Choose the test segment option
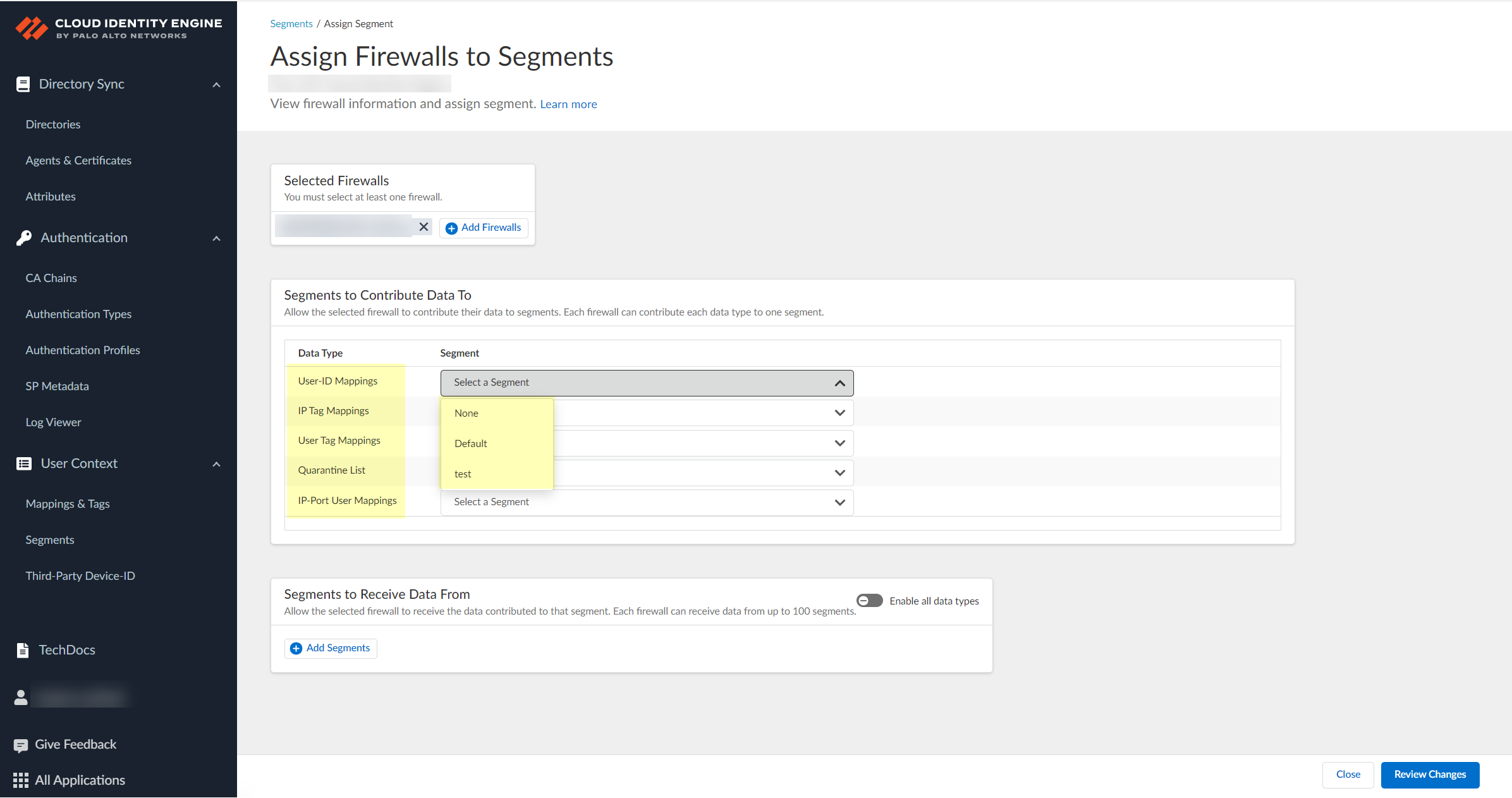Image resolution: width=1512 pixels, height=798 pixels. click(x=463, y=474)
